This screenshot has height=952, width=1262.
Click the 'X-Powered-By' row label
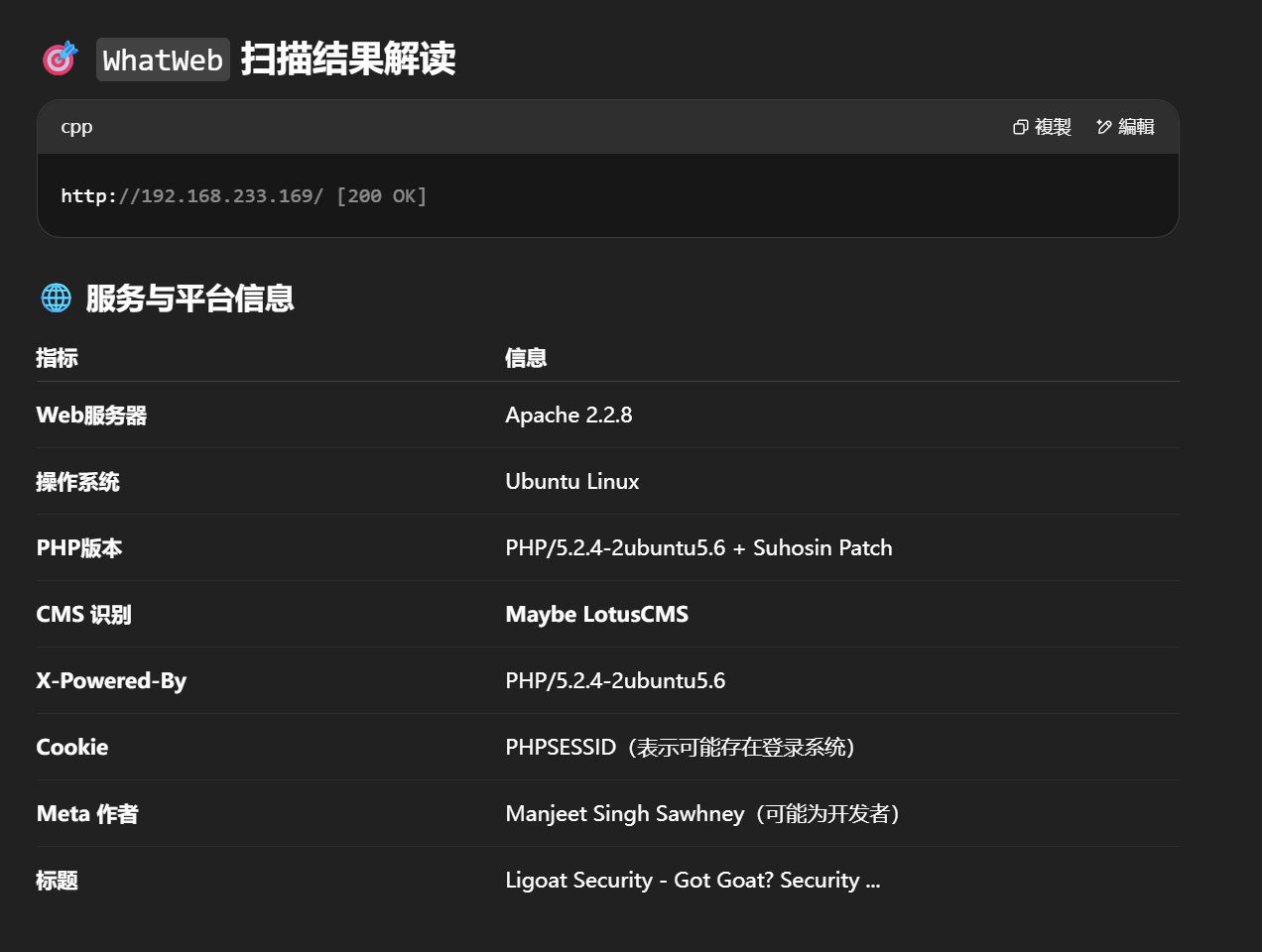111,680
